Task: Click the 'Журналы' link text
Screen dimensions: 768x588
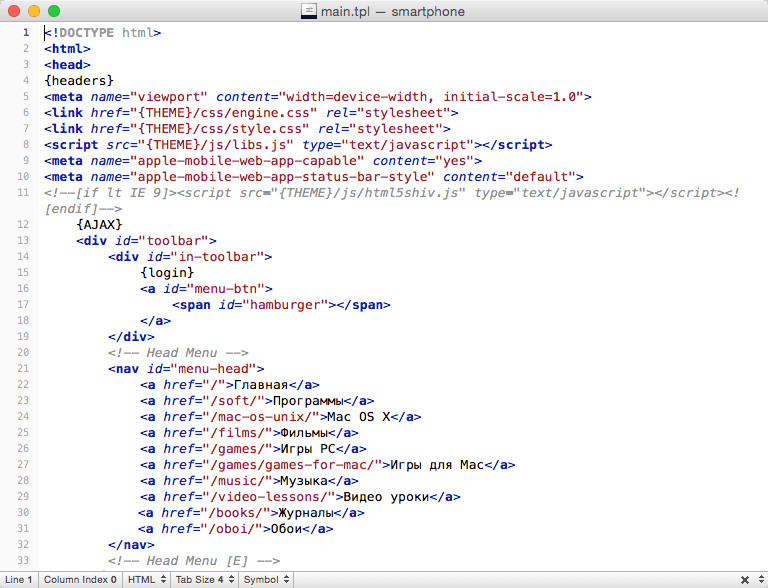Action: pyautogui.click(x=306, y=513)
